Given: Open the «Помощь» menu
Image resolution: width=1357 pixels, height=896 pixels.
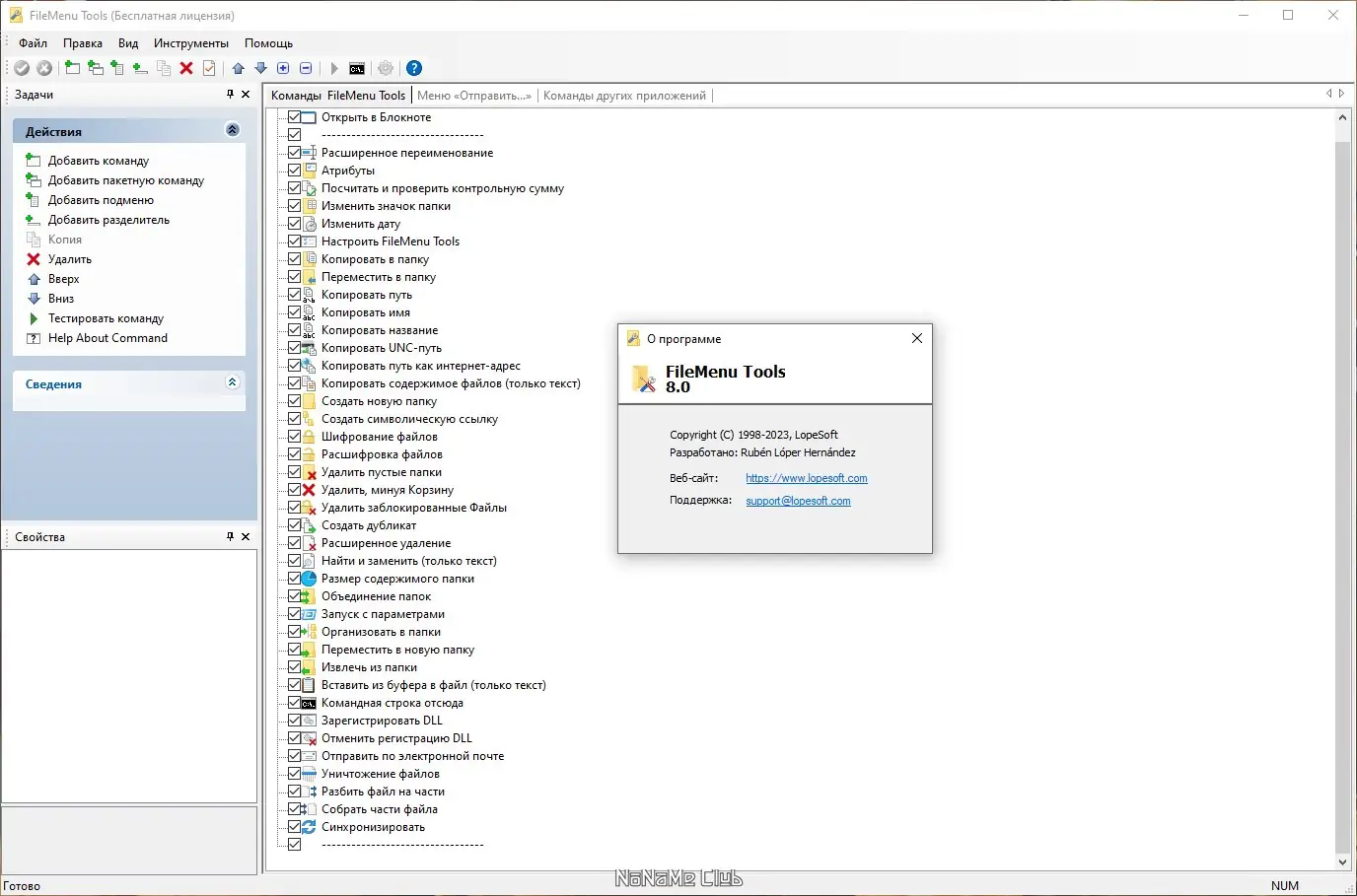Looking at the screenshot, I should point(269,43).
